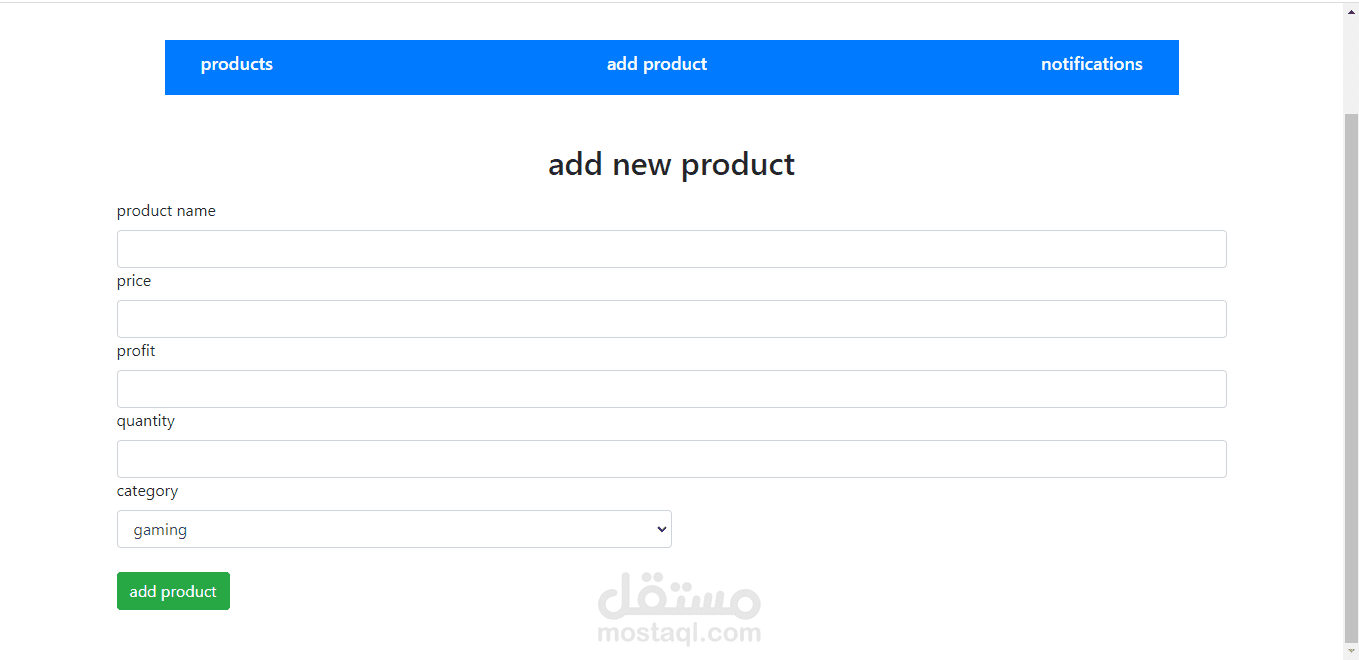Click the mostaql.com watermark logo
Image resolution: width=1359 pixels, height=660 pixels.
tap(679, 608)
